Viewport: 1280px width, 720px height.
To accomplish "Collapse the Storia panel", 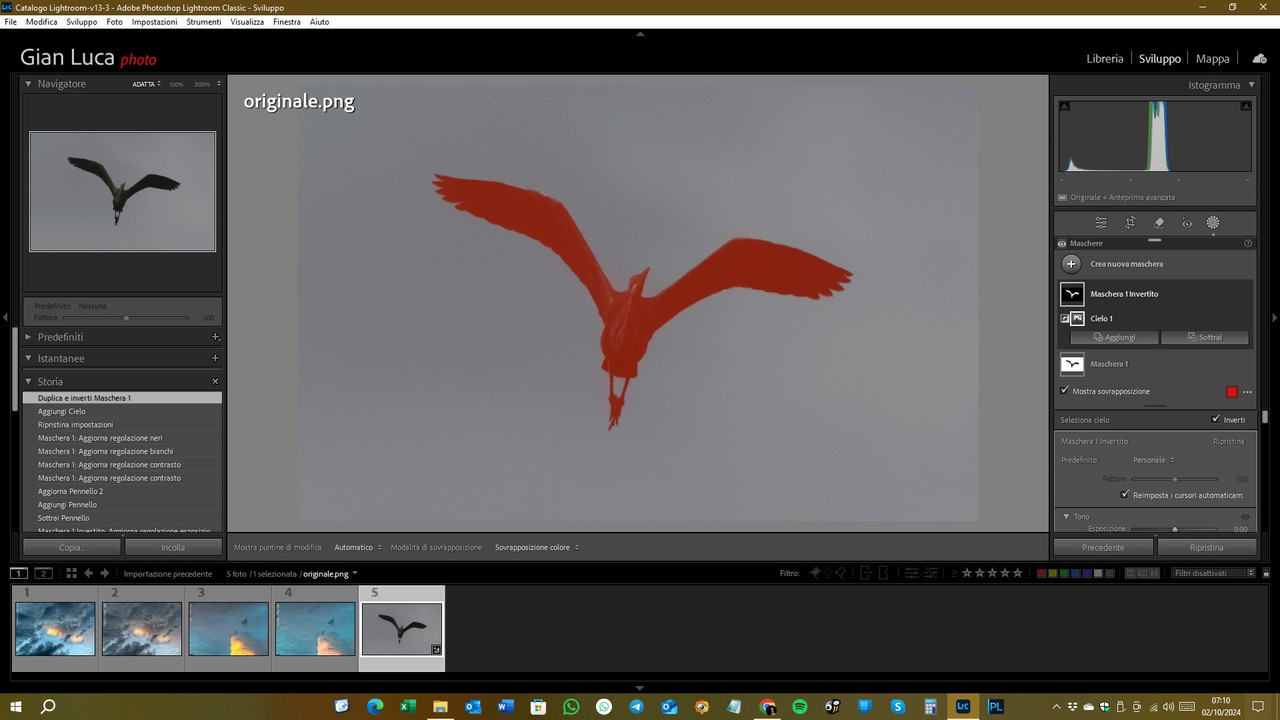I will click(28, 381).
